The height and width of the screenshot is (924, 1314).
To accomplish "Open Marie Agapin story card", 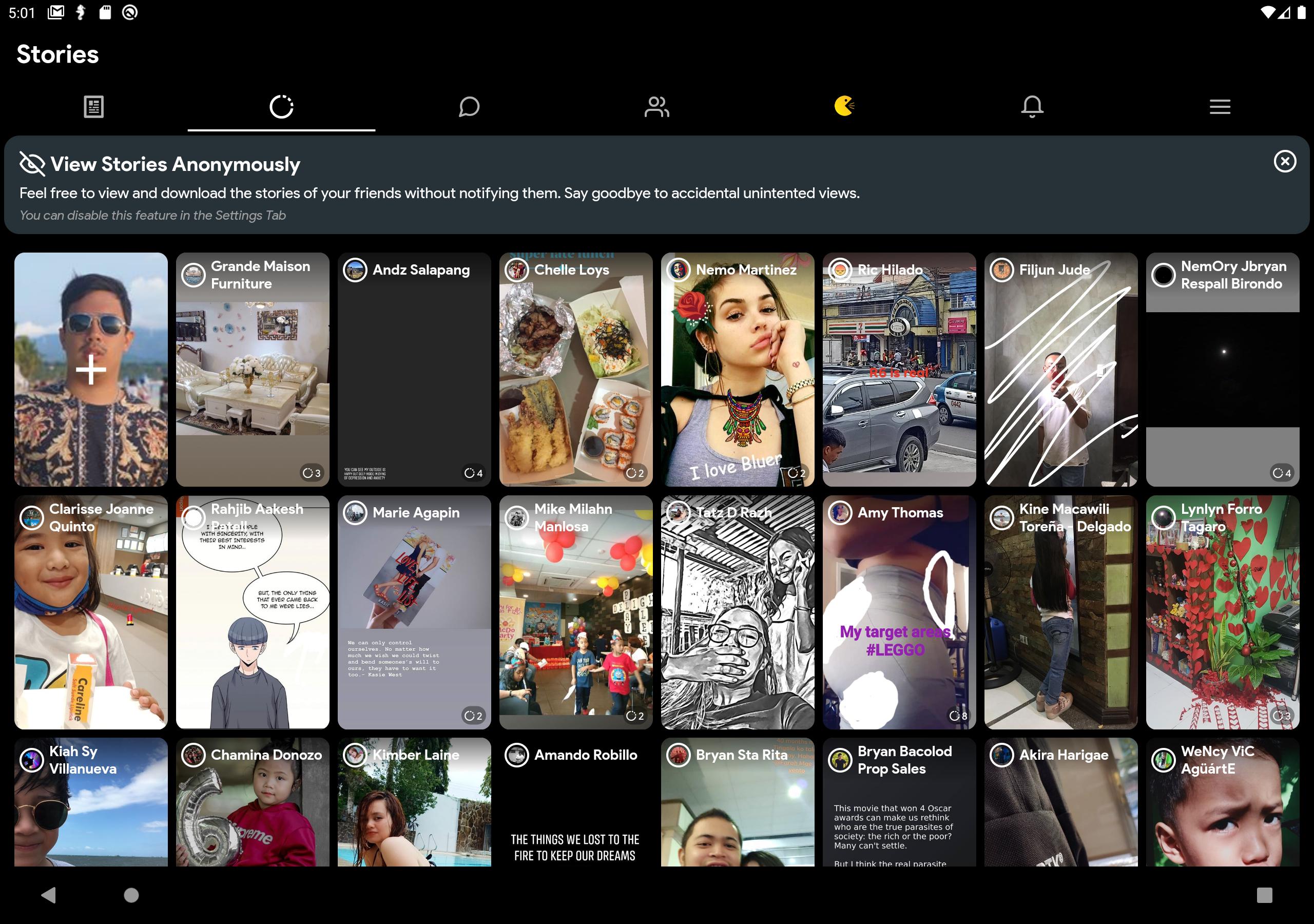I will click(414, 612).
